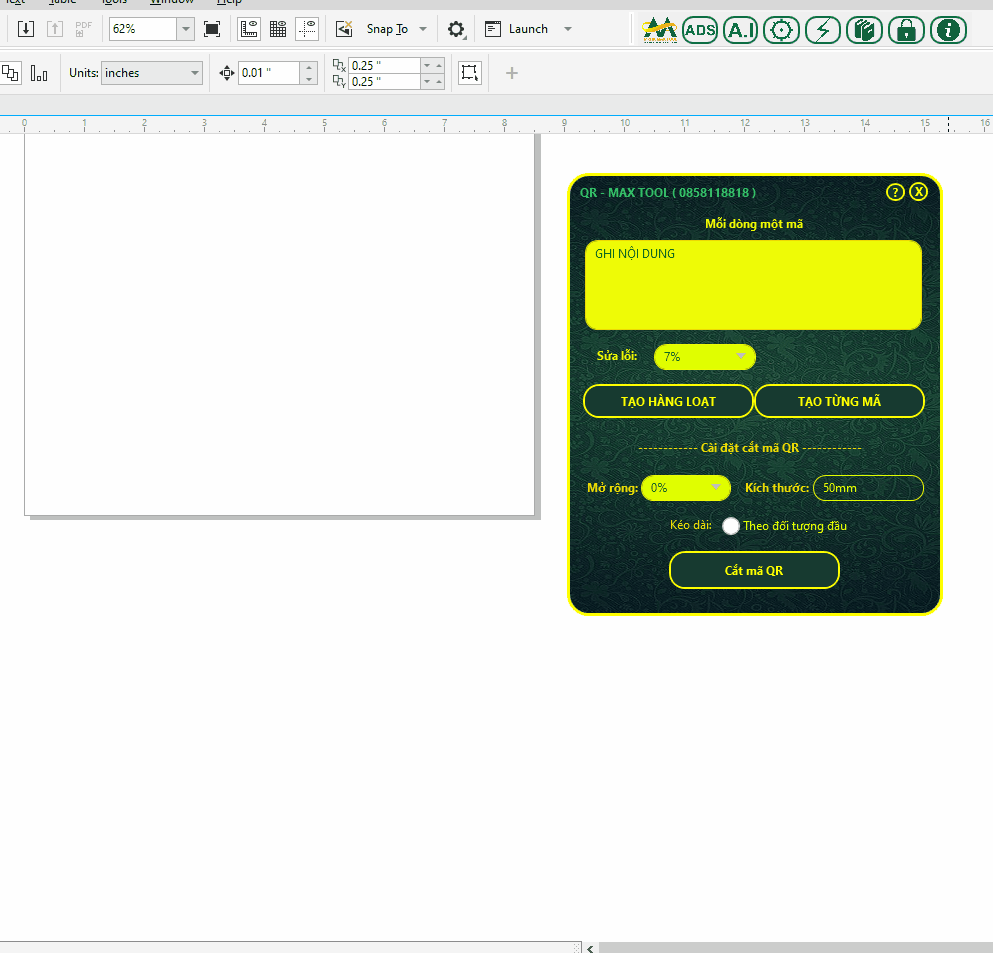The height and width of the screenshot is (953, 993).
Task: Click the green padlock icon
Action: click(906, 30)
